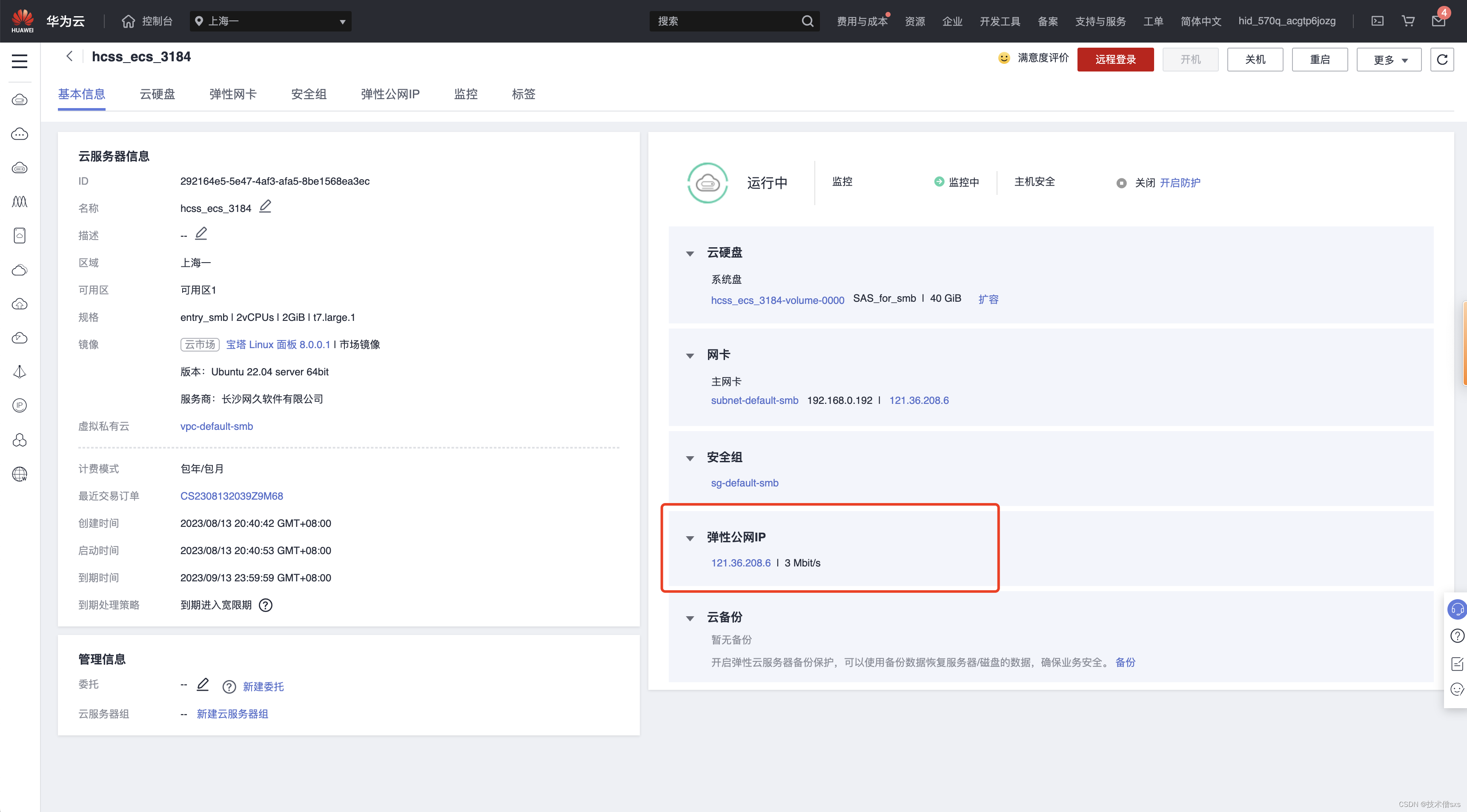Click the 开启防护 link
The width and height of the screenshot is (1467, 812).
[x=1180, y=183]
